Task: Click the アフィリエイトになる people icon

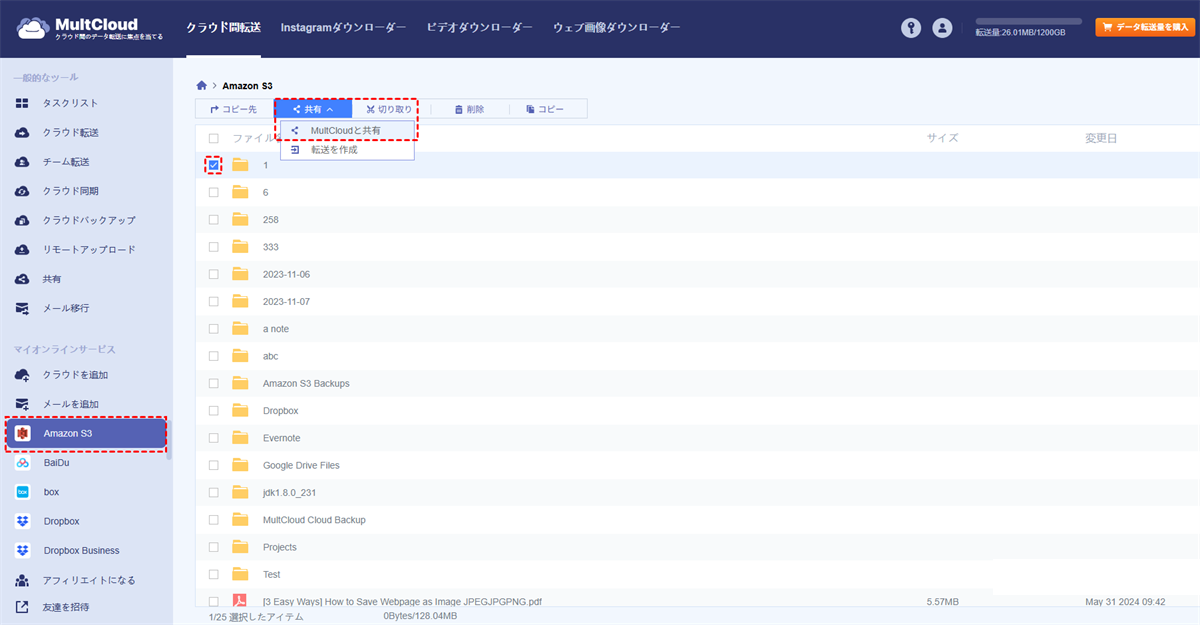Action: (22, 580)
